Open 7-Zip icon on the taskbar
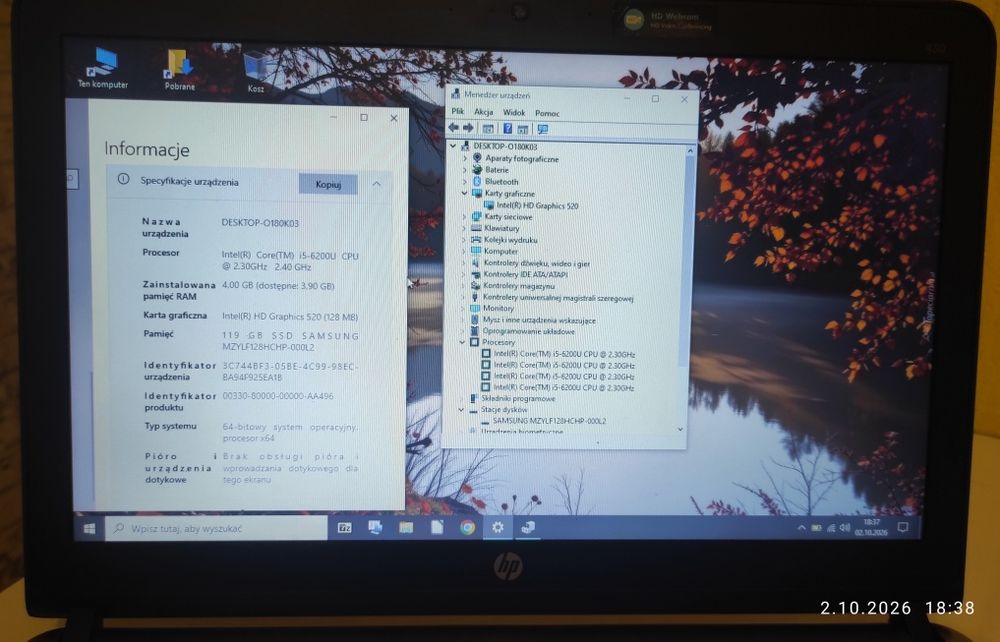The height and width of the screenshot is (642, 1000). point(344,528)
